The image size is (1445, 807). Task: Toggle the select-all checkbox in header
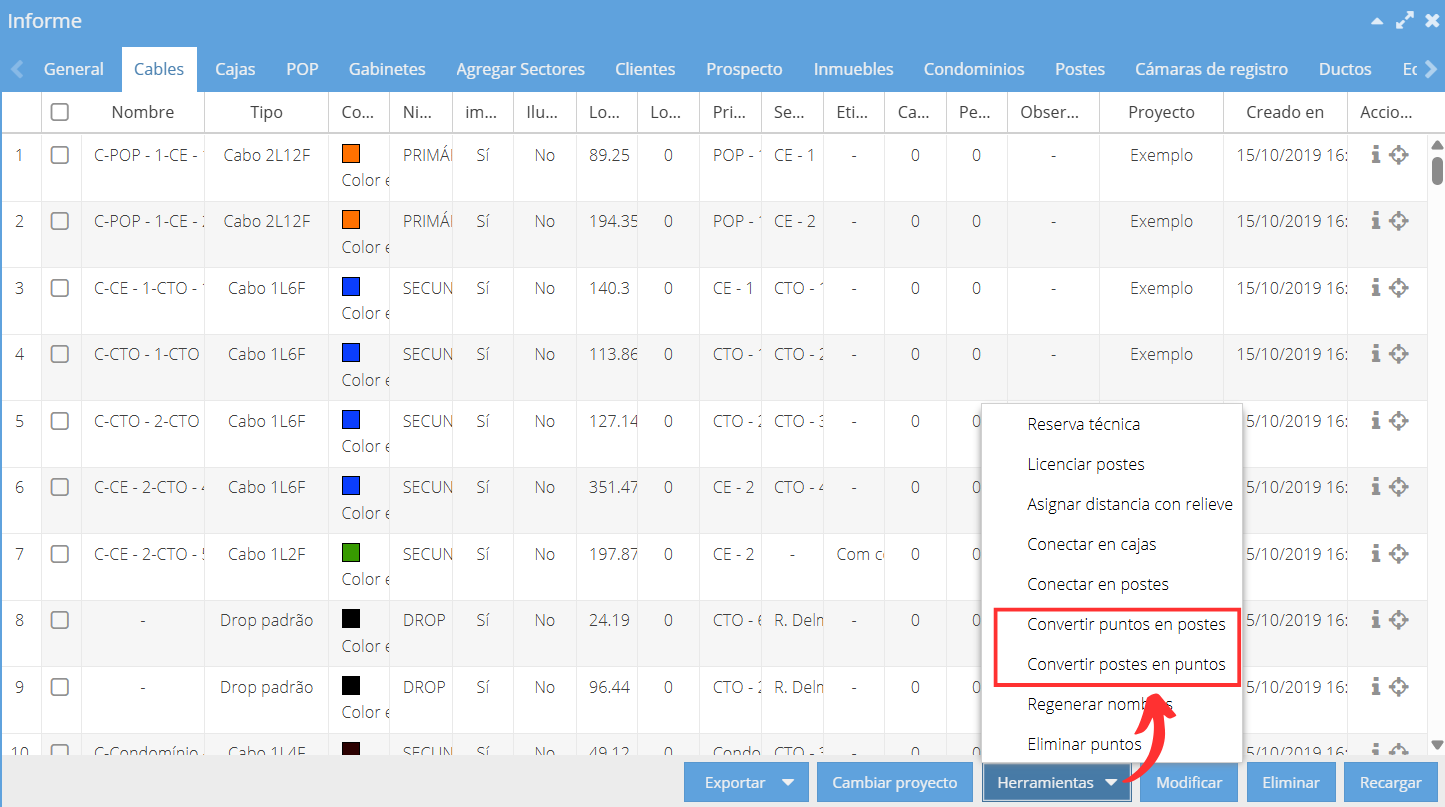[60, 112]
